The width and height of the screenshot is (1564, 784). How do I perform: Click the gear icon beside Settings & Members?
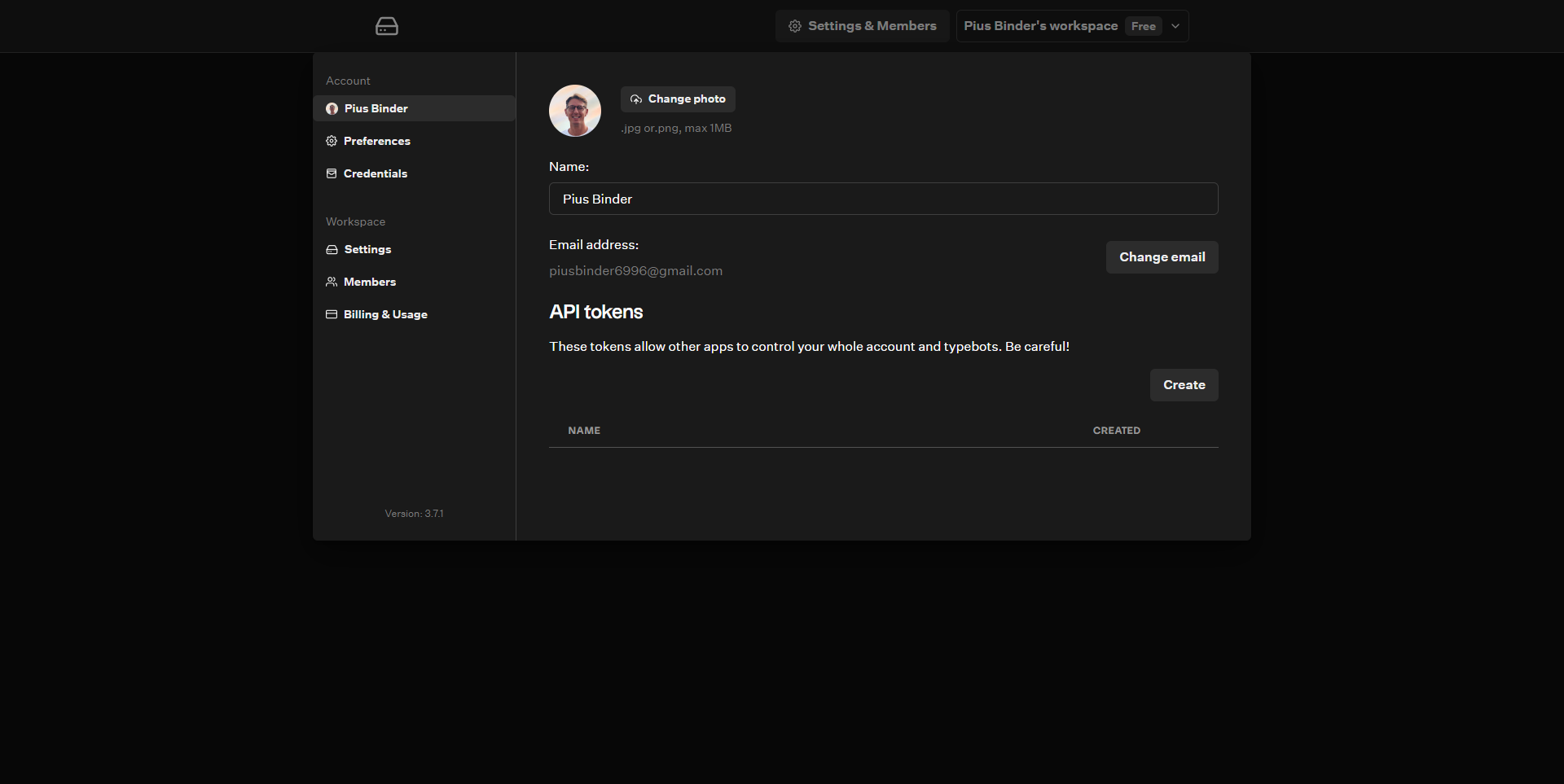[x=794, y=26]
